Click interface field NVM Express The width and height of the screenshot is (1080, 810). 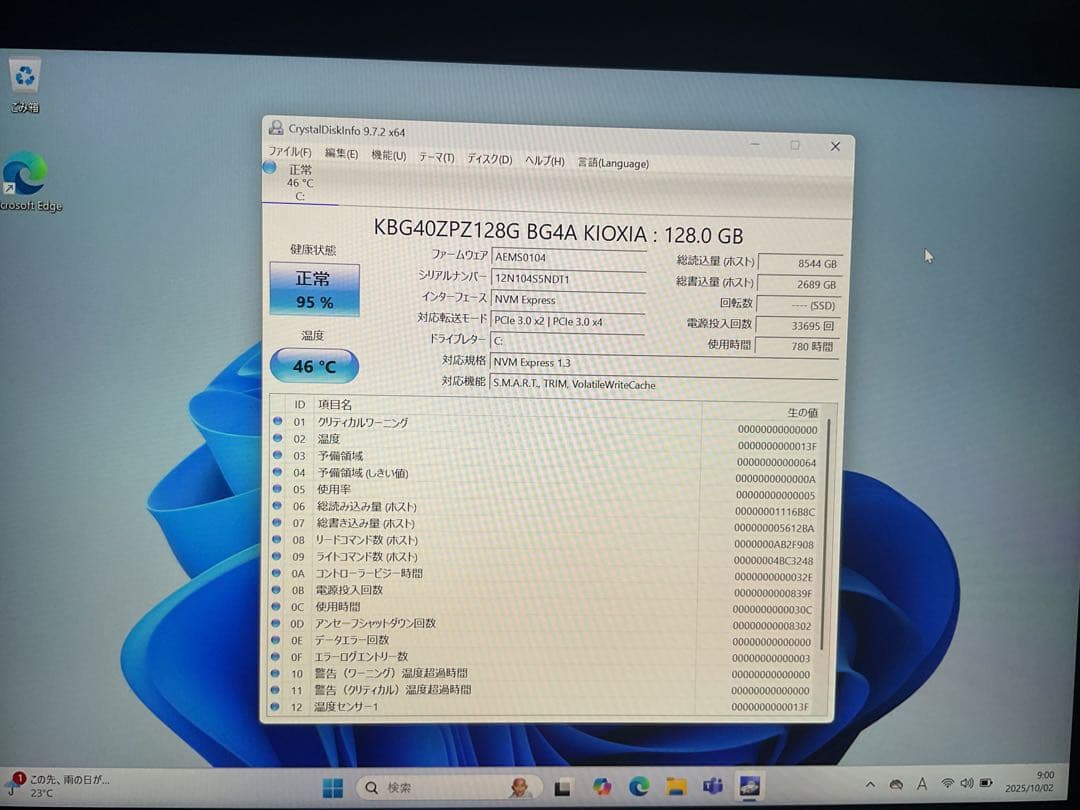(x=568, y=300)
